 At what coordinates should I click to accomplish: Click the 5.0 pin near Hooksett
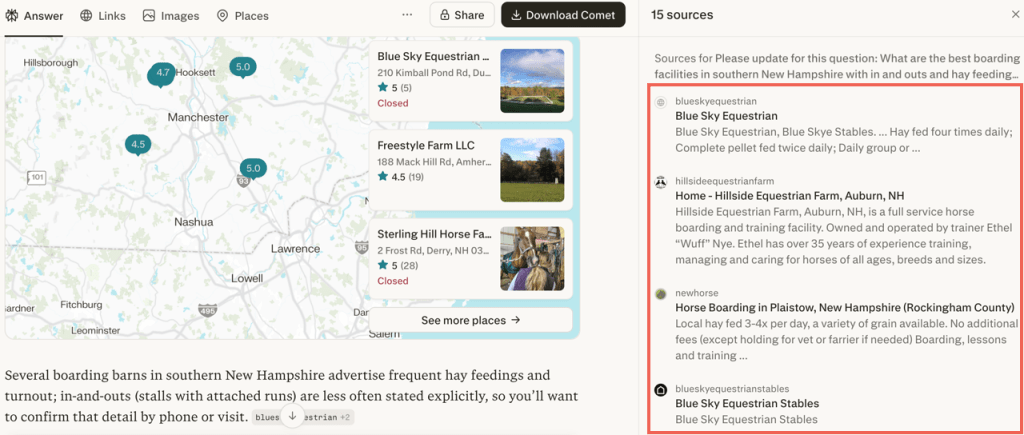tap(242, 67)
